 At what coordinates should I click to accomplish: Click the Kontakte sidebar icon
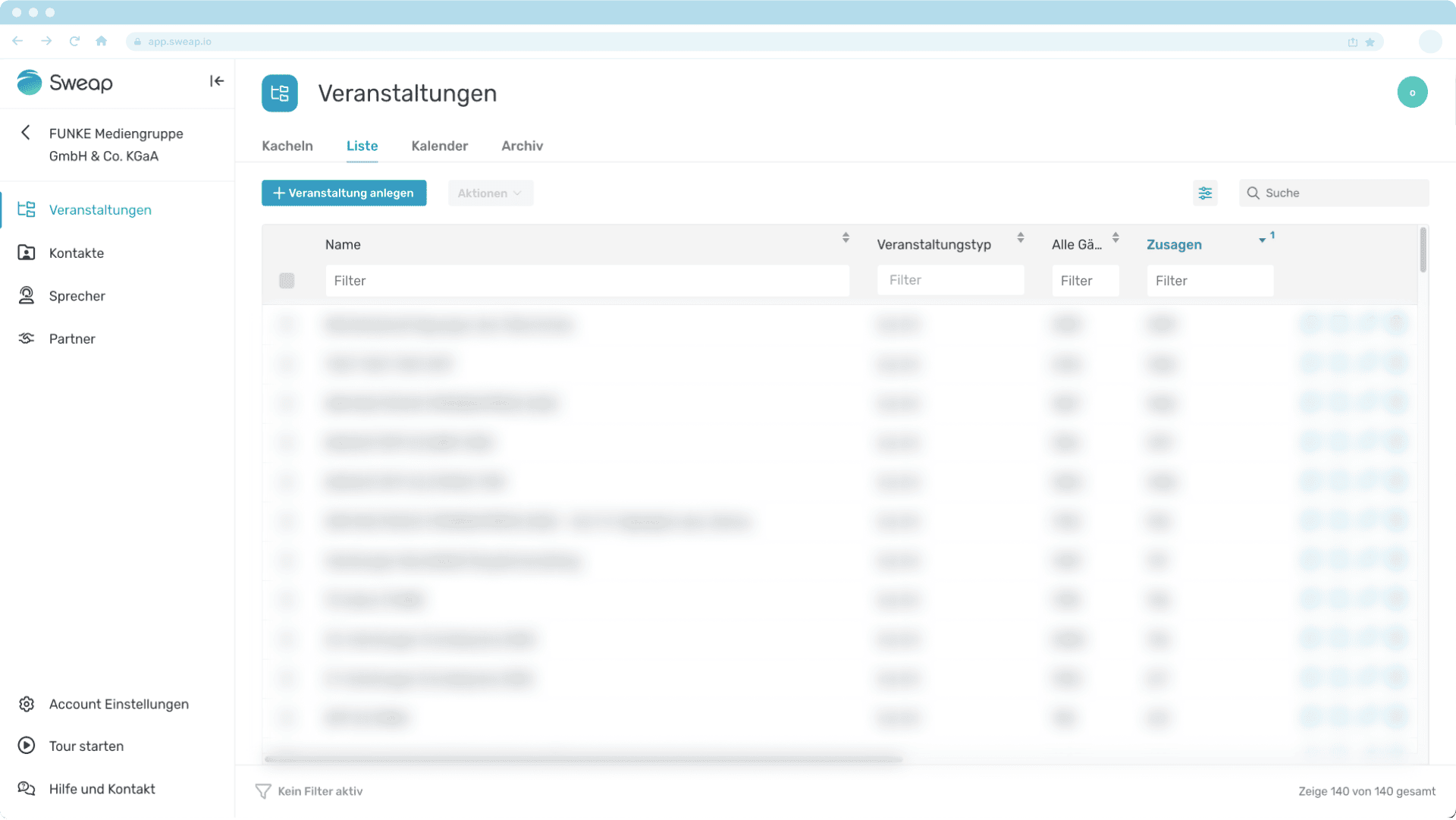(x=27, y=253)
